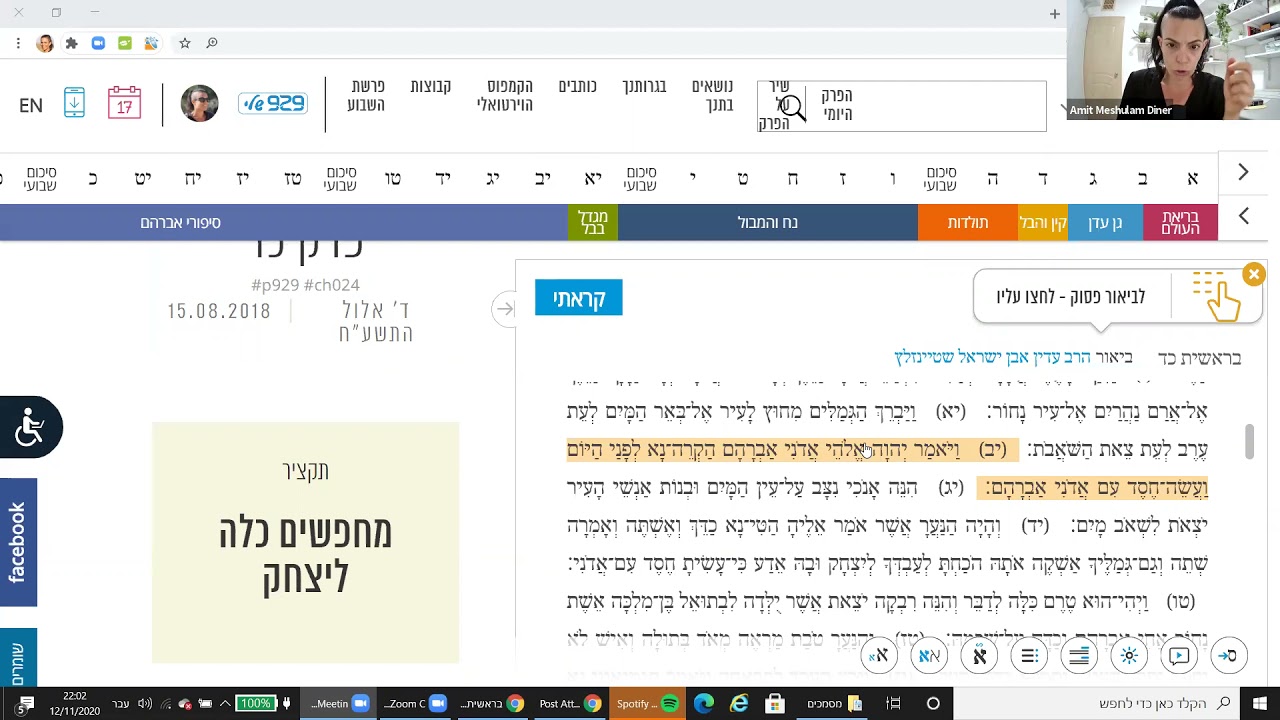
Task: Open the Chrome three-dot menu
Action: (18, 43)
